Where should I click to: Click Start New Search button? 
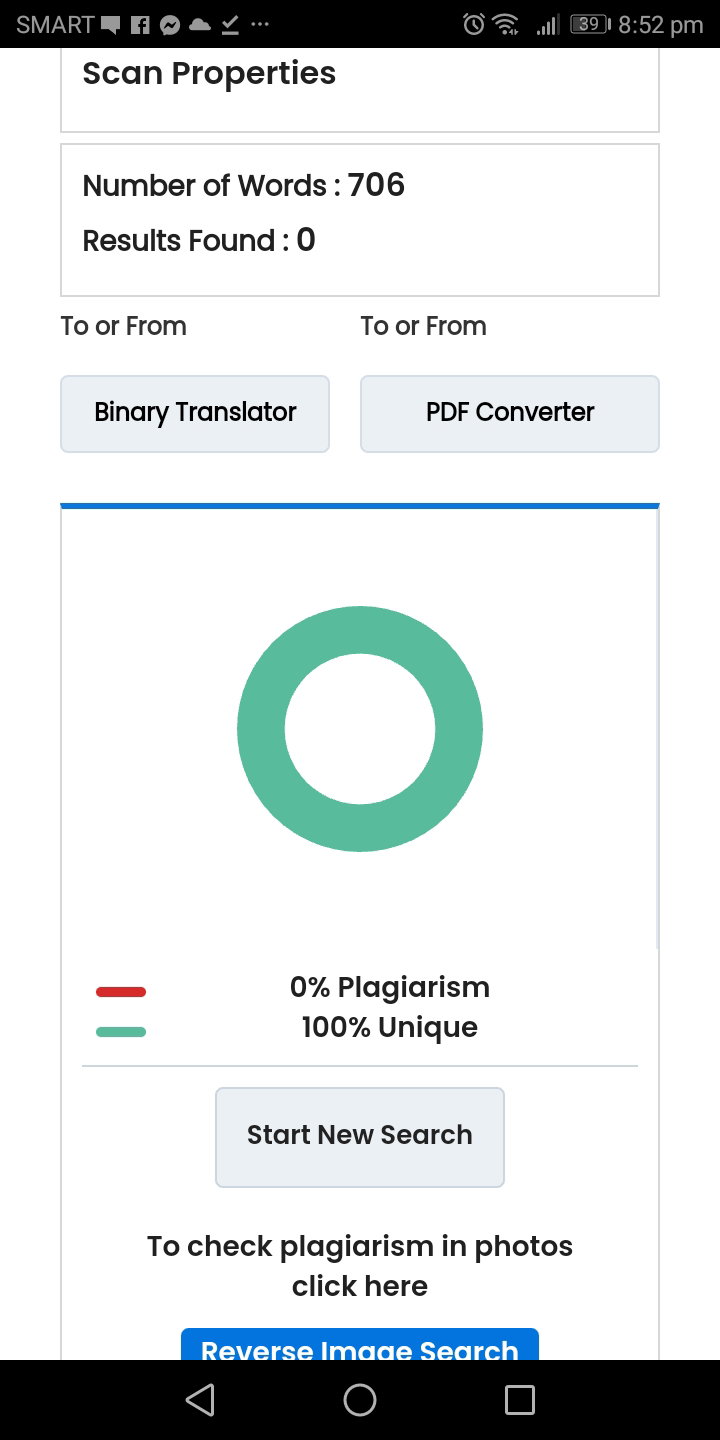pyautogui.click(x=360, y=1137)
